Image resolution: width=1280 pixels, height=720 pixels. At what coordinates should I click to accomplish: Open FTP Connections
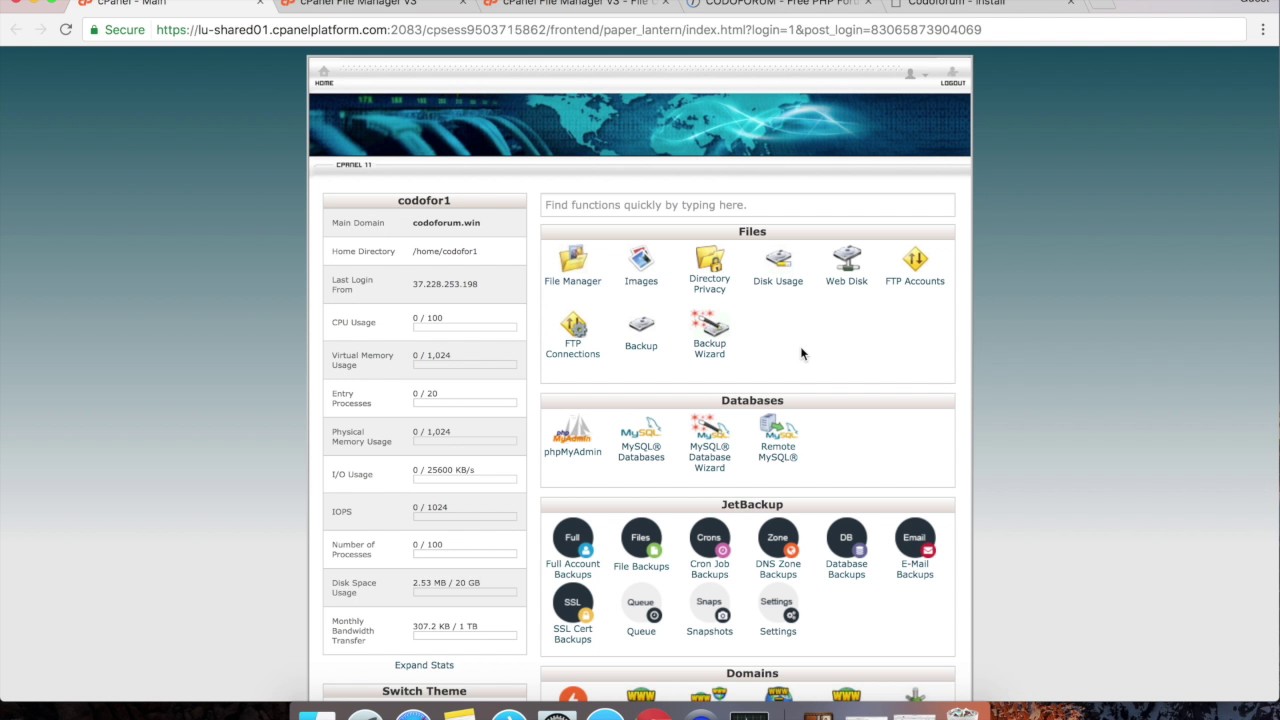click(572, 335)
